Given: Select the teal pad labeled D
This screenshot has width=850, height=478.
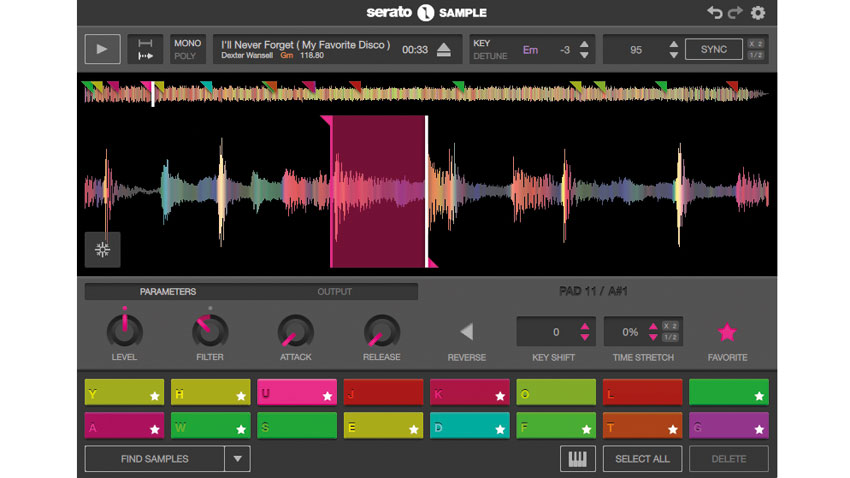Looking at the screenshot, I should (469, 425).
